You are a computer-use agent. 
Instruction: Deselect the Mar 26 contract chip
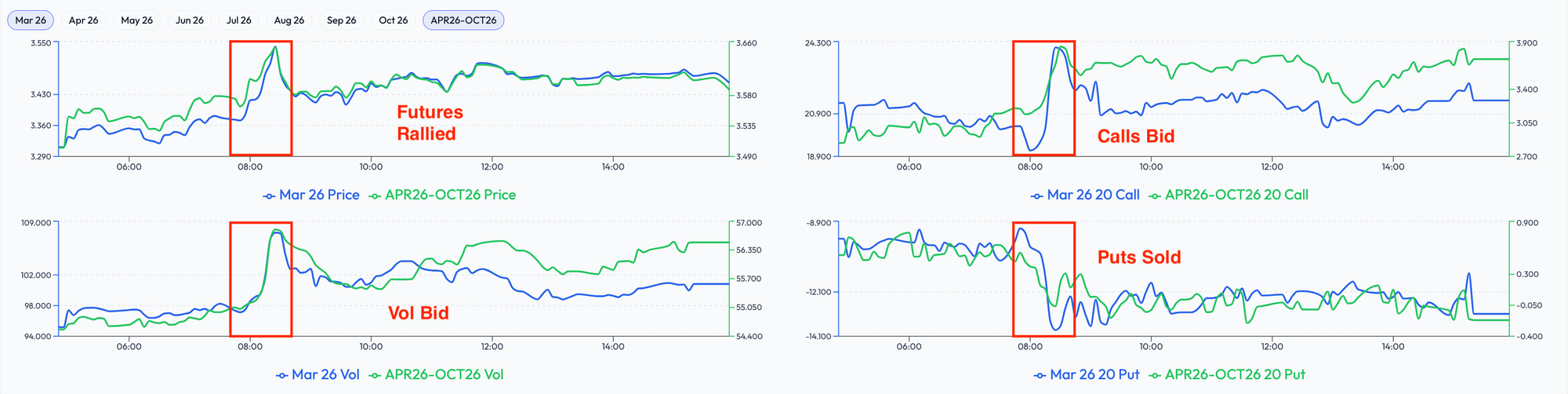[x=31, y=20]
